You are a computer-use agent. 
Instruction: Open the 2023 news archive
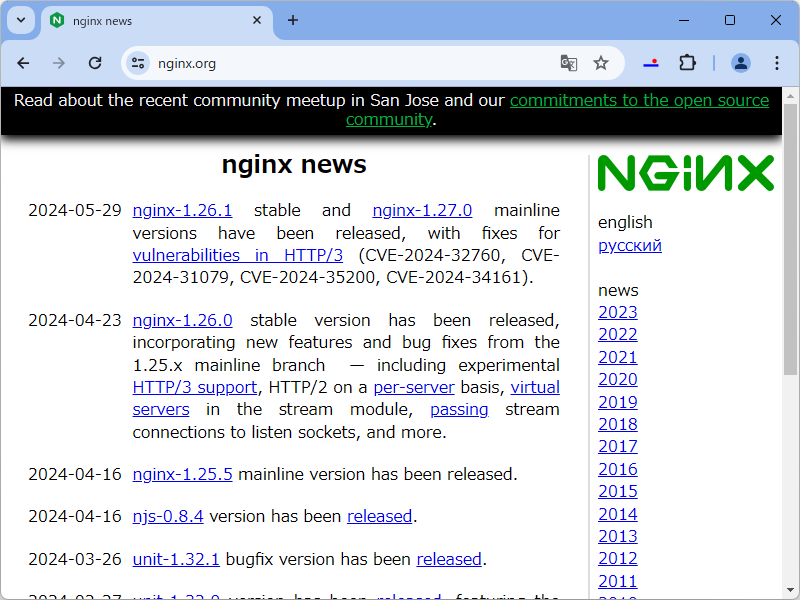point(617,312)
